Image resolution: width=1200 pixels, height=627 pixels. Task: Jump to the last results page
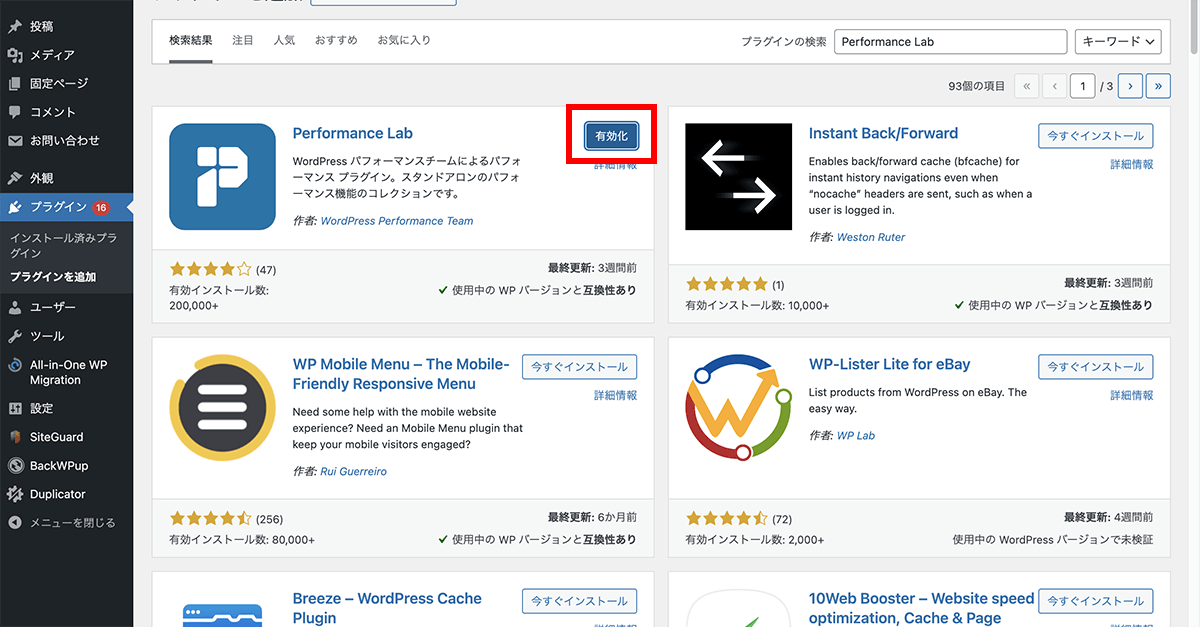(x=1158, y=86)
